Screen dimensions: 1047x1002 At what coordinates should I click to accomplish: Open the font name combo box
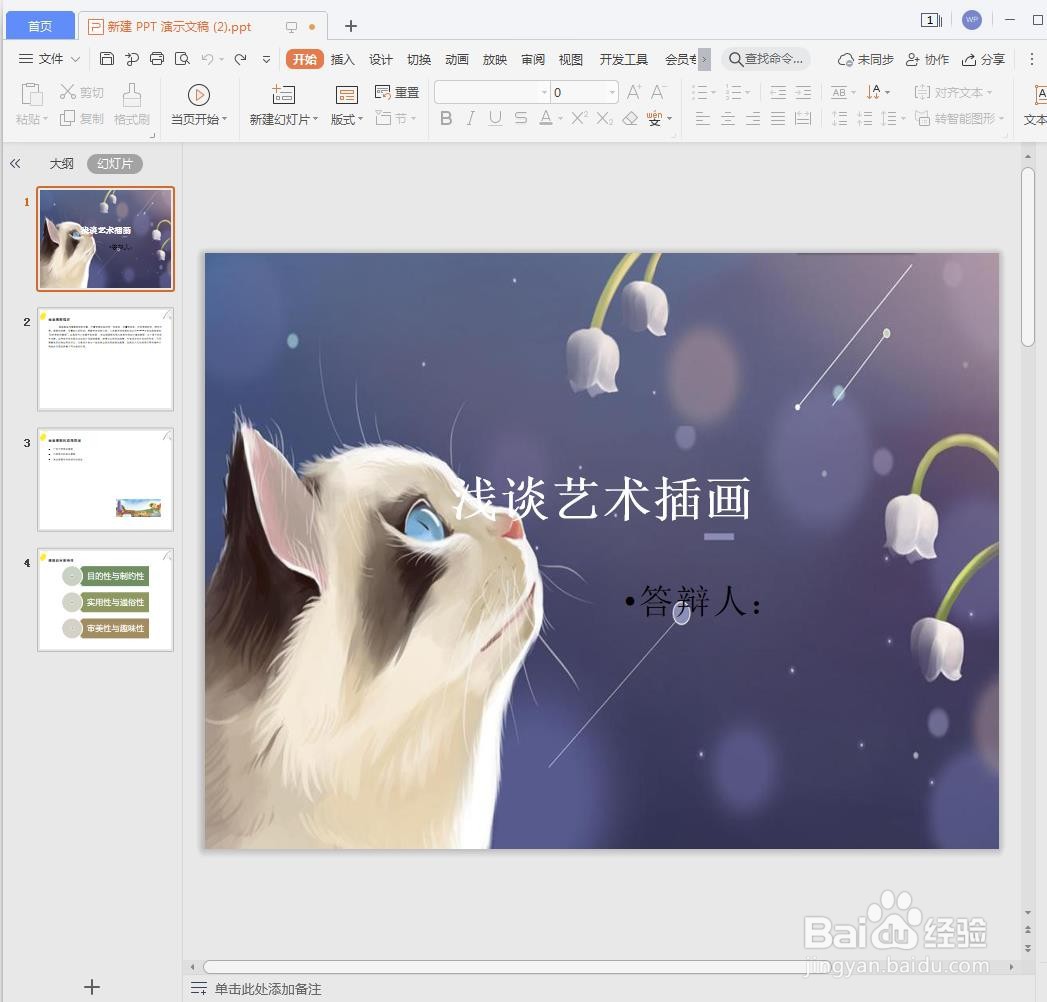pos(492,92)
